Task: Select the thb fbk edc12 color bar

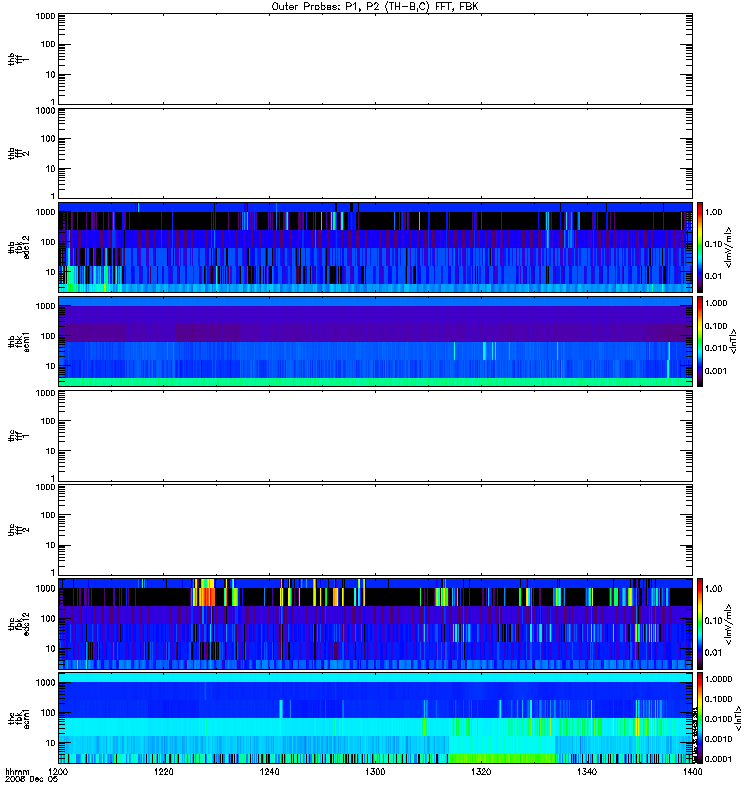Action: 700,247
